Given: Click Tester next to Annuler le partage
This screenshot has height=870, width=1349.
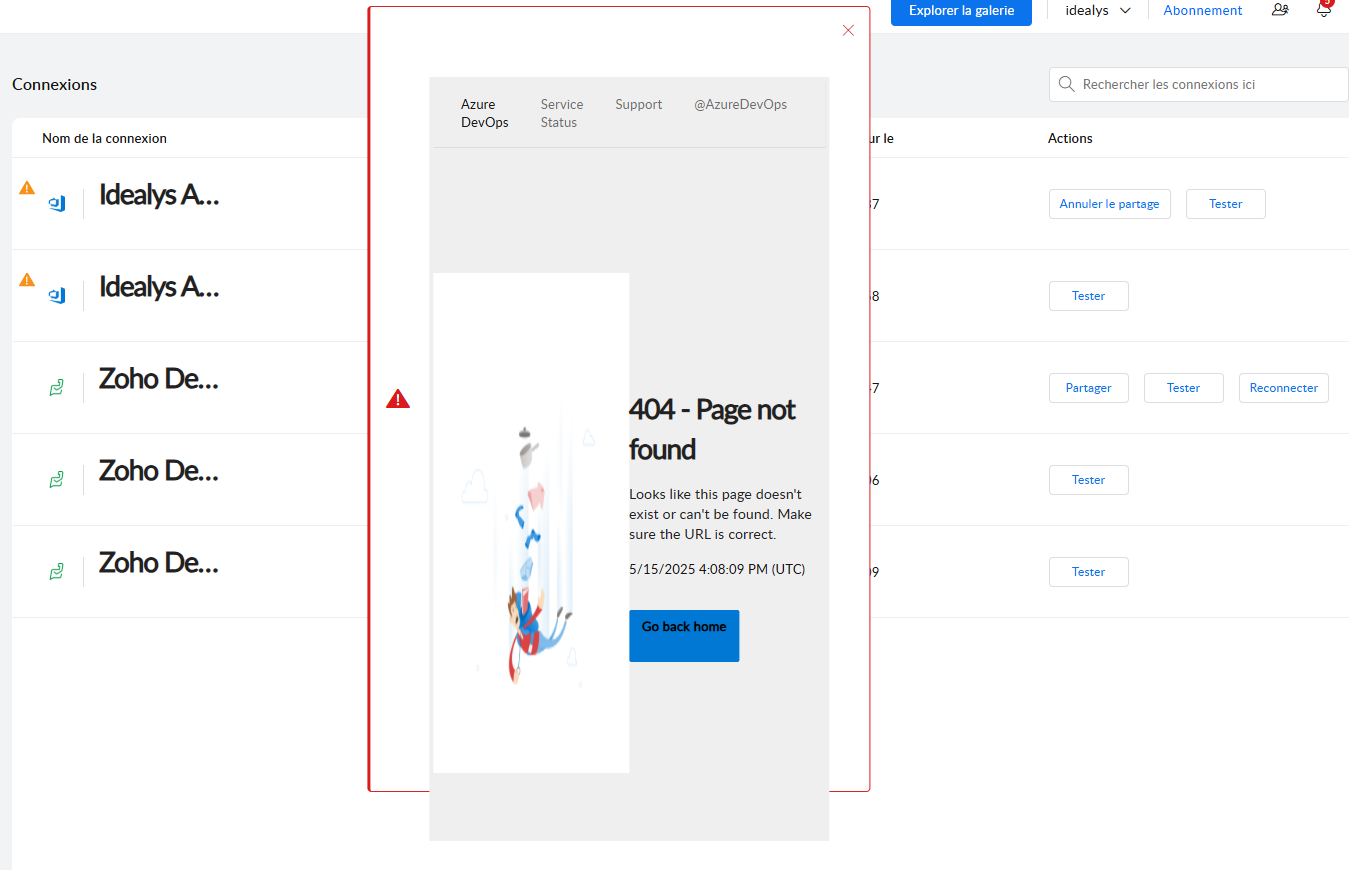Looking at the screenshot, I should [1225, 204].
